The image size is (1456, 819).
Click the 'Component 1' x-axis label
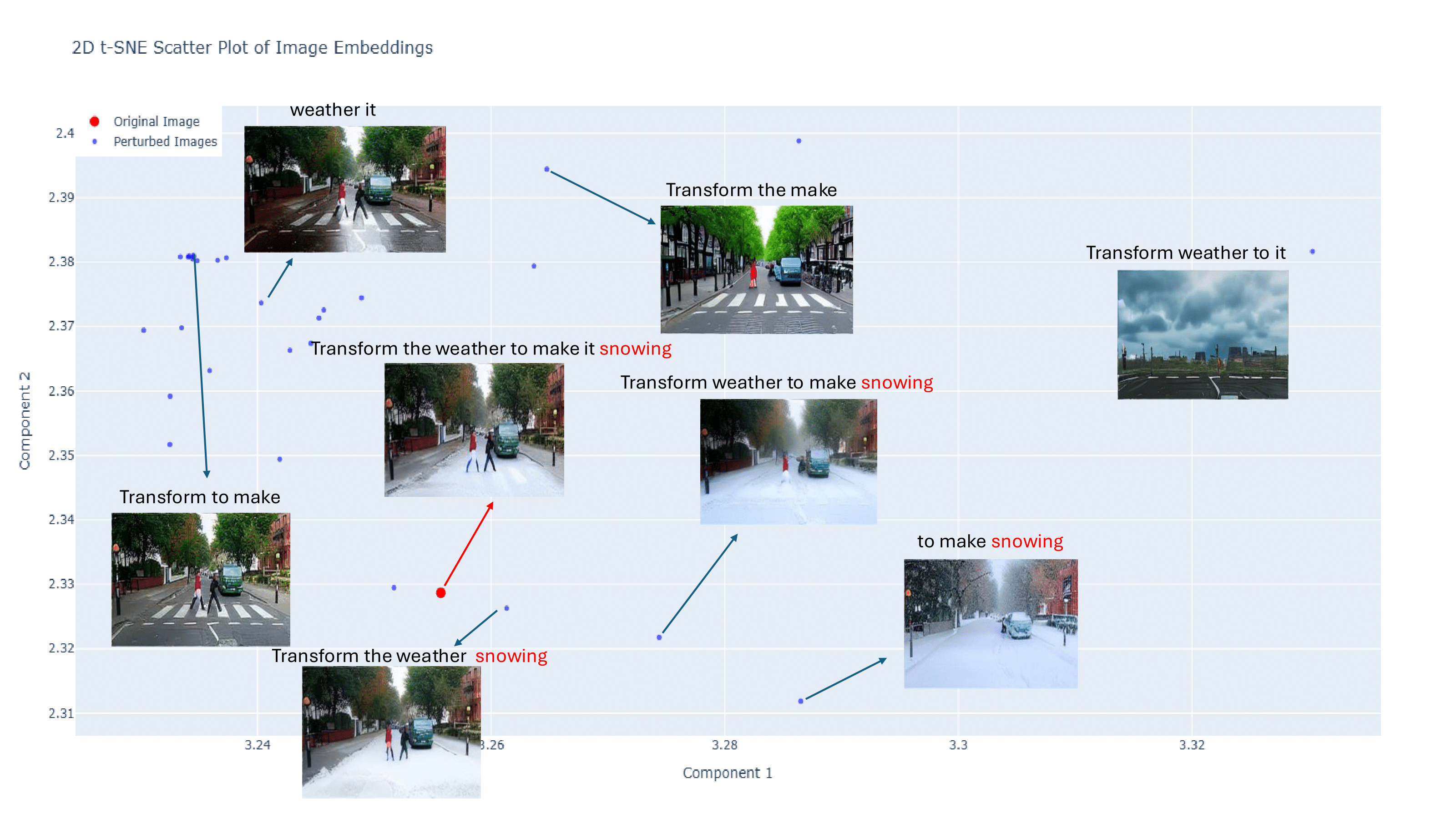727,773
